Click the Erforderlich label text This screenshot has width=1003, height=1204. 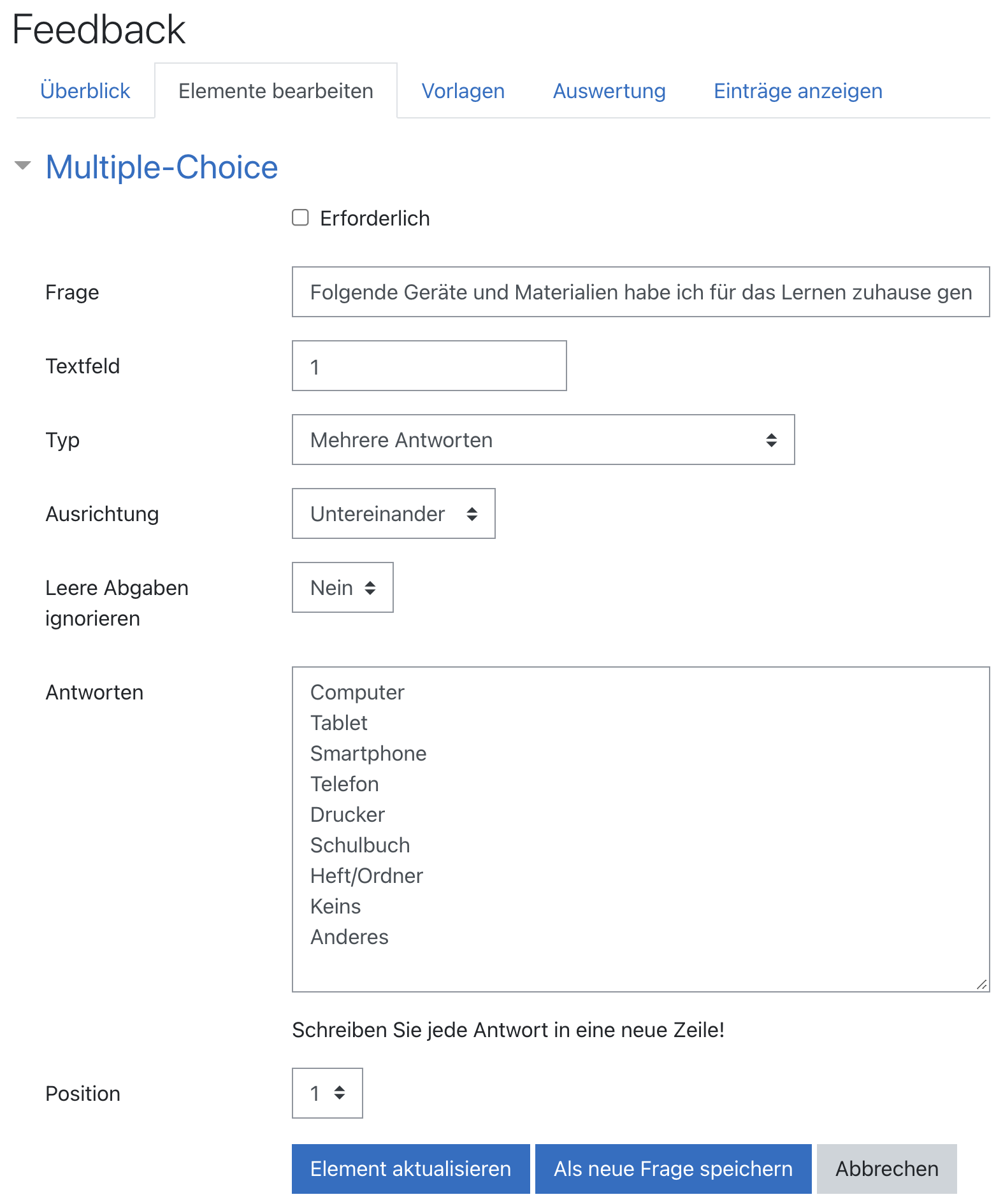[375, 219]
